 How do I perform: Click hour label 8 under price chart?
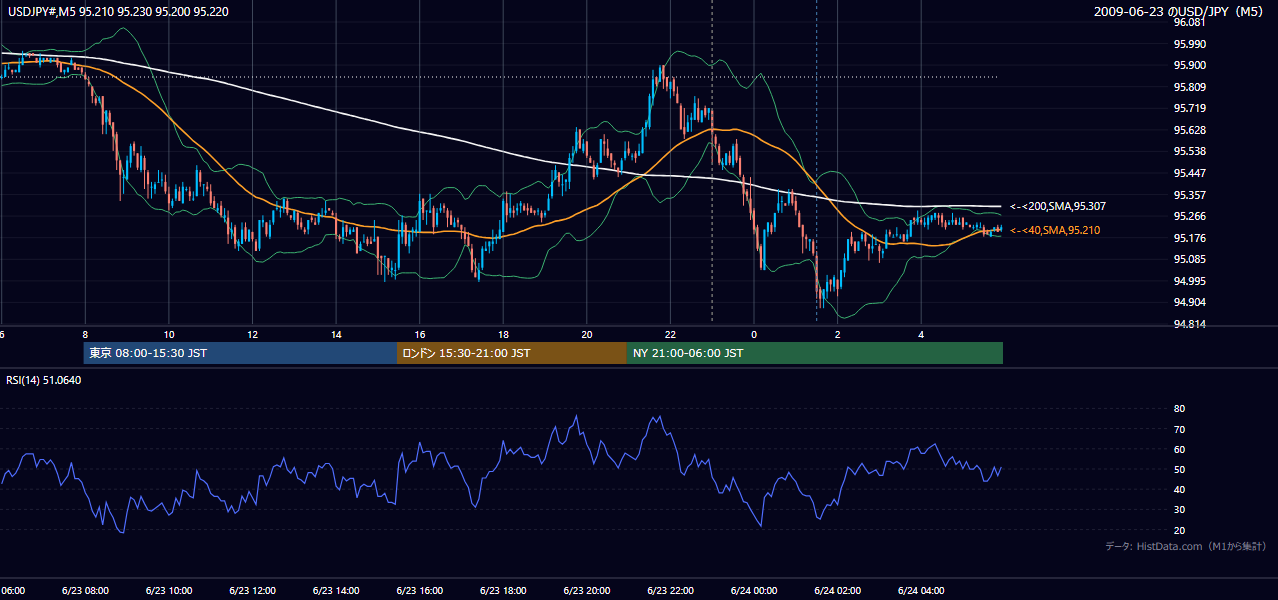[x=85, y=334]
